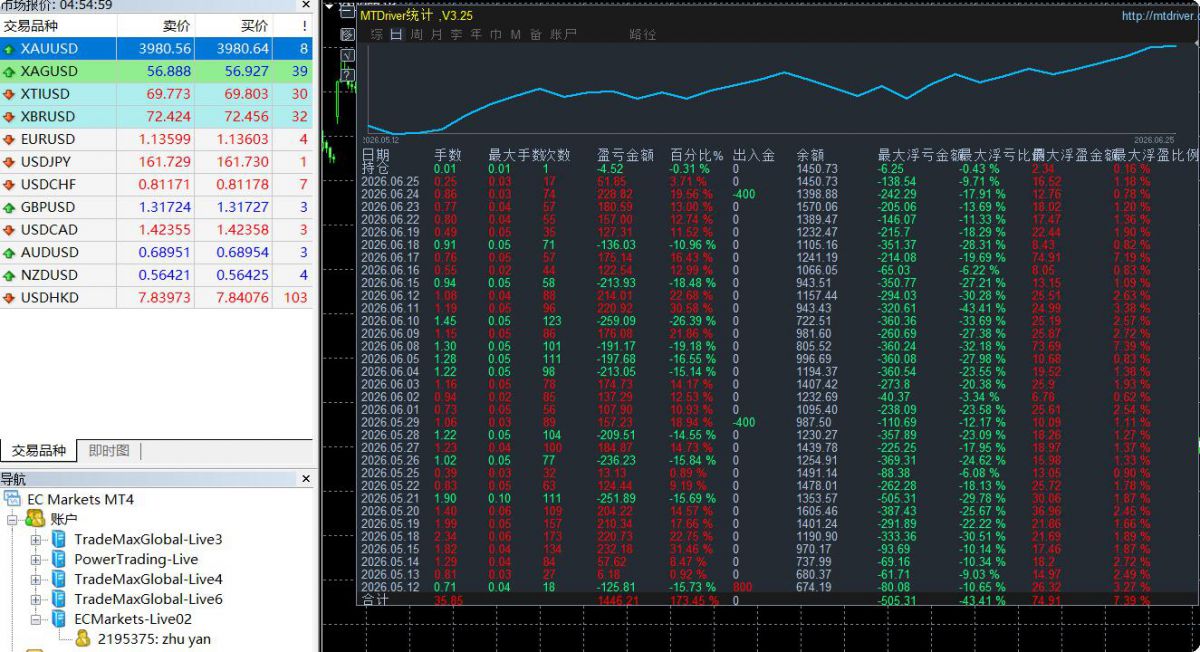
Task: Click the 合计 totals row label
Action: click(374, 600)
